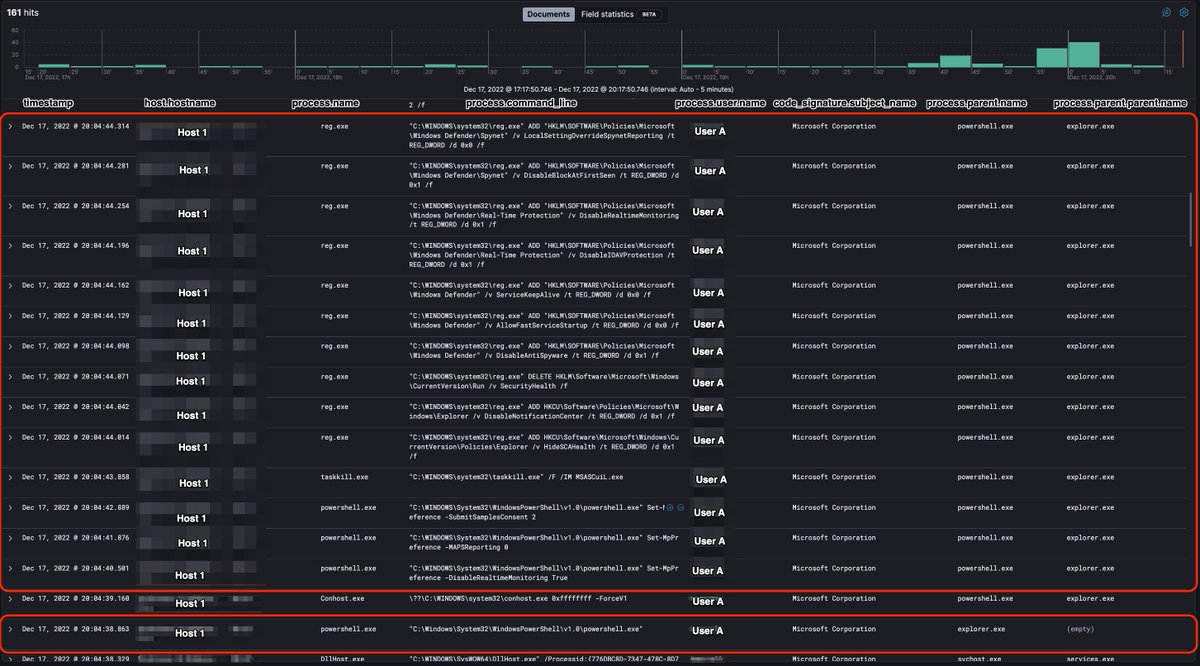Click the '(empty)' parent parent name cell
Image resolution: width=1200 pixels, height=666 pixels.
point(1081,629)
